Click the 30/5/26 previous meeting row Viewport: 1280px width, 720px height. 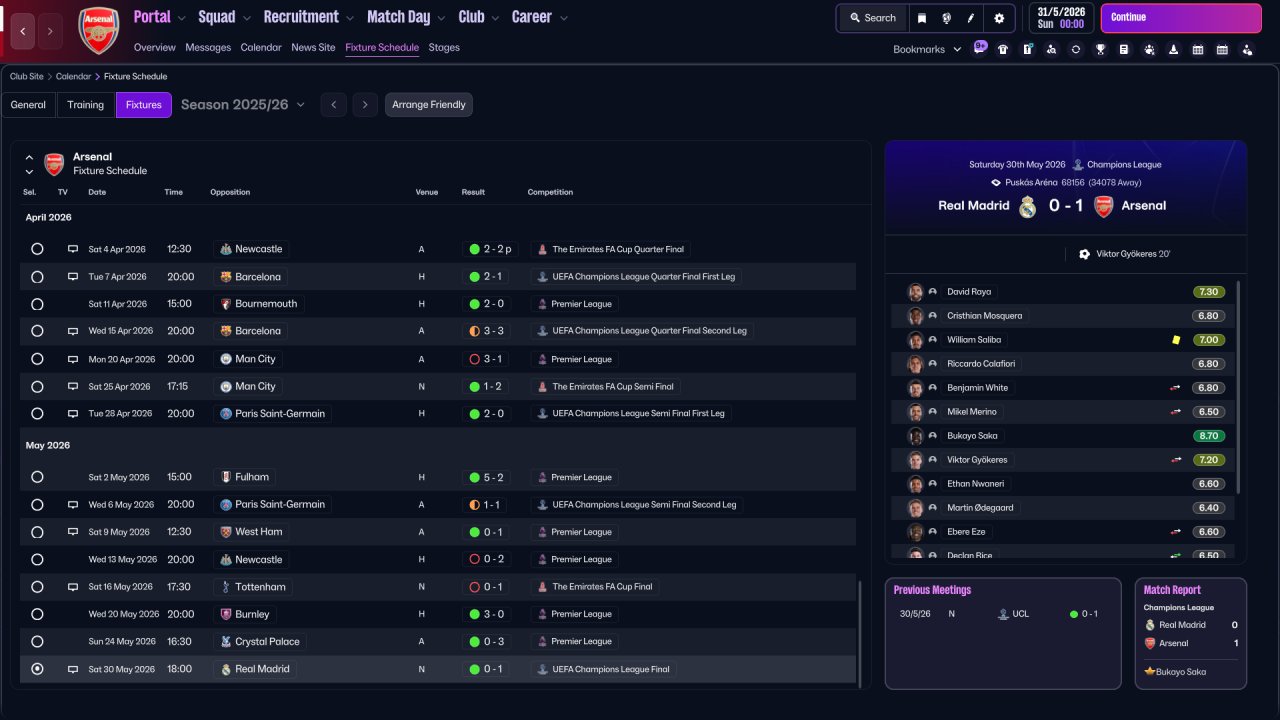(x=1003, y=614)
